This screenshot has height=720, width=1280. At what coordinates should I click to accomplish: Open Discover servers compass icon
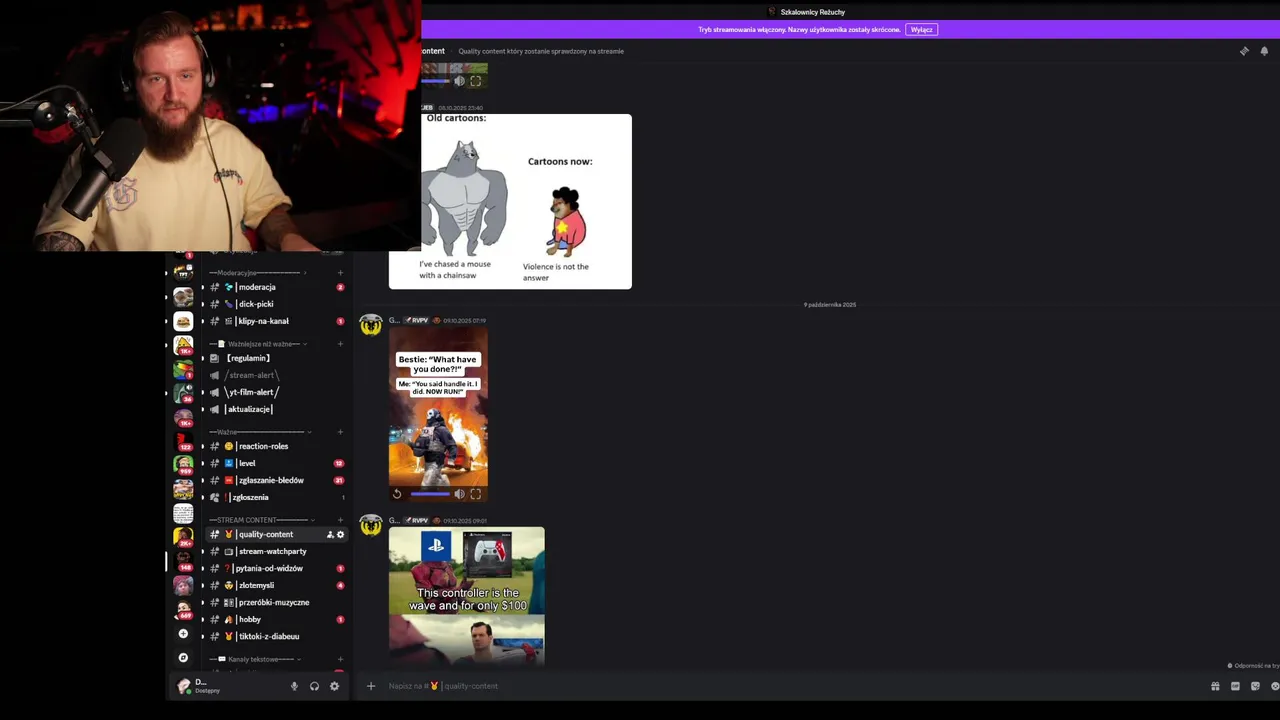click(x=183, y=658)
